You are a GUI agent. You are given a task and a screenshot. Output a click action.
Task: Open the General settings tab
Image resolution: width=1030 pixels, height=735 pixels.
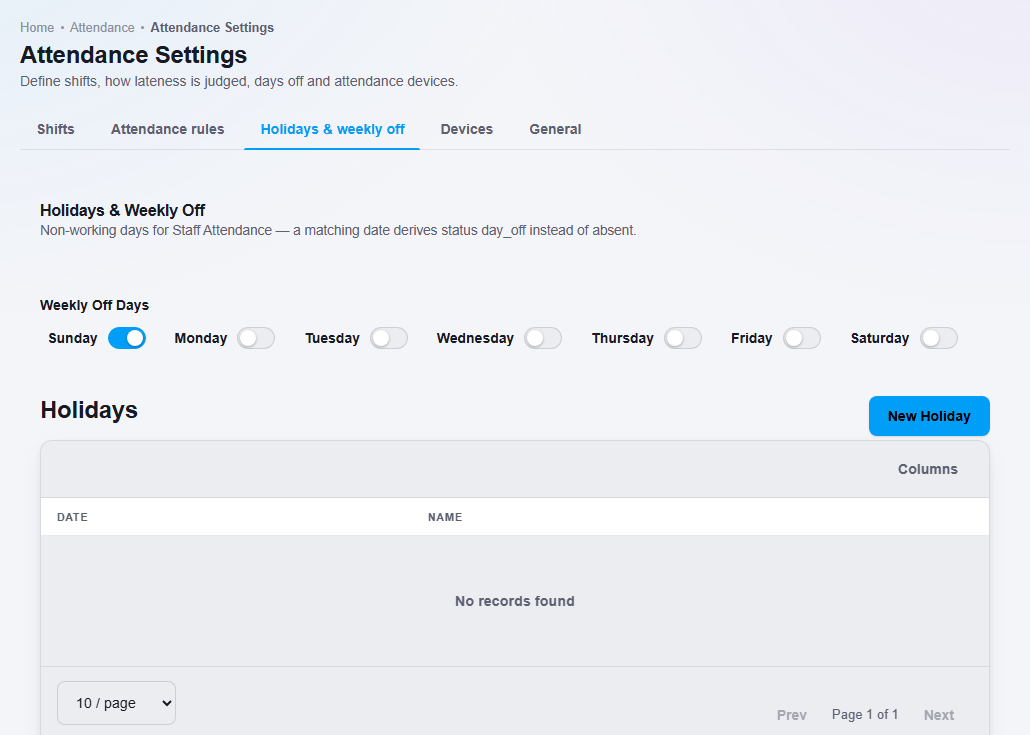555,129
